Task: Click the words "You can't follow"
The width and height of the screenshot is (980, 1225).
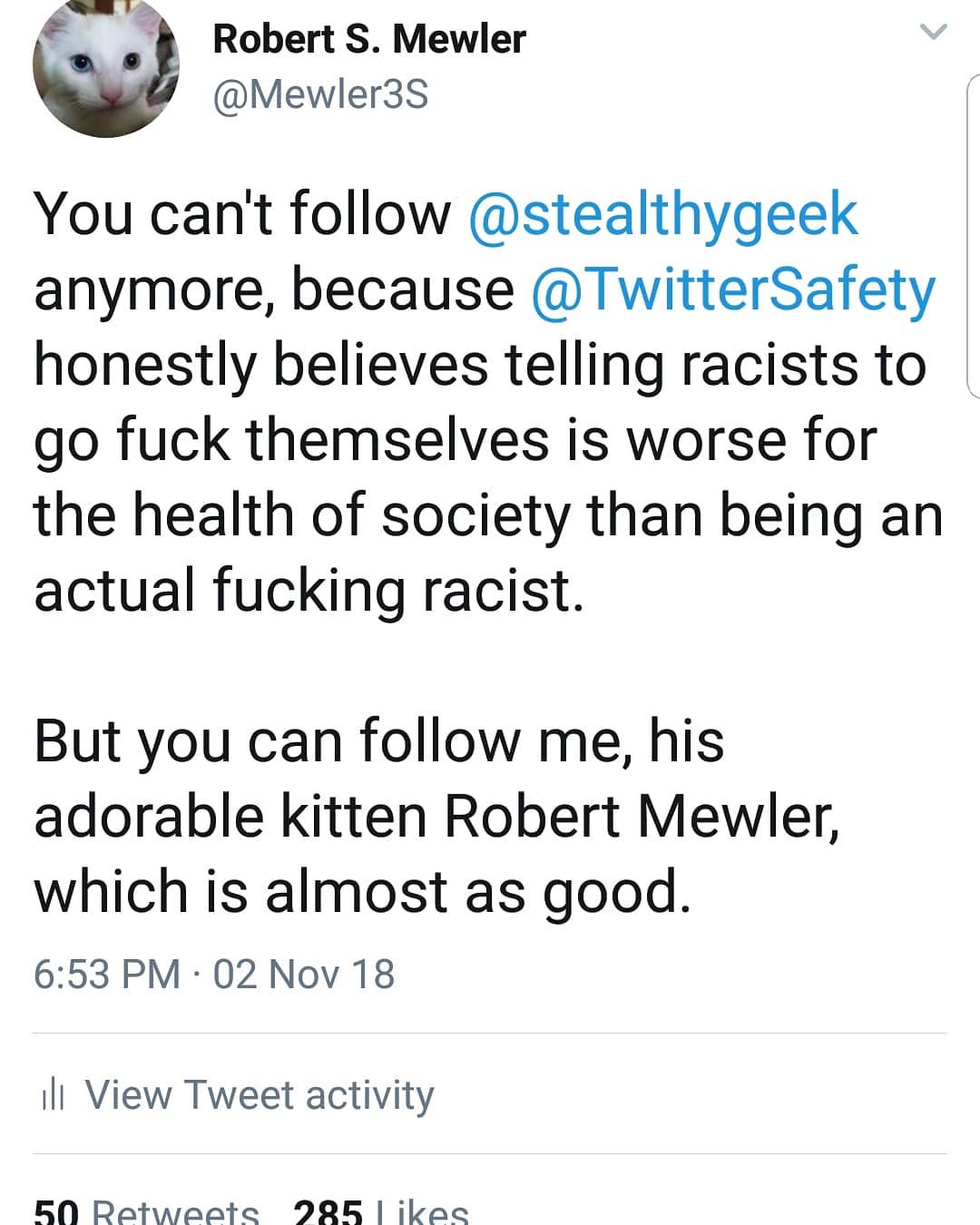Action: pyautogui.click(x=242, y=214)
